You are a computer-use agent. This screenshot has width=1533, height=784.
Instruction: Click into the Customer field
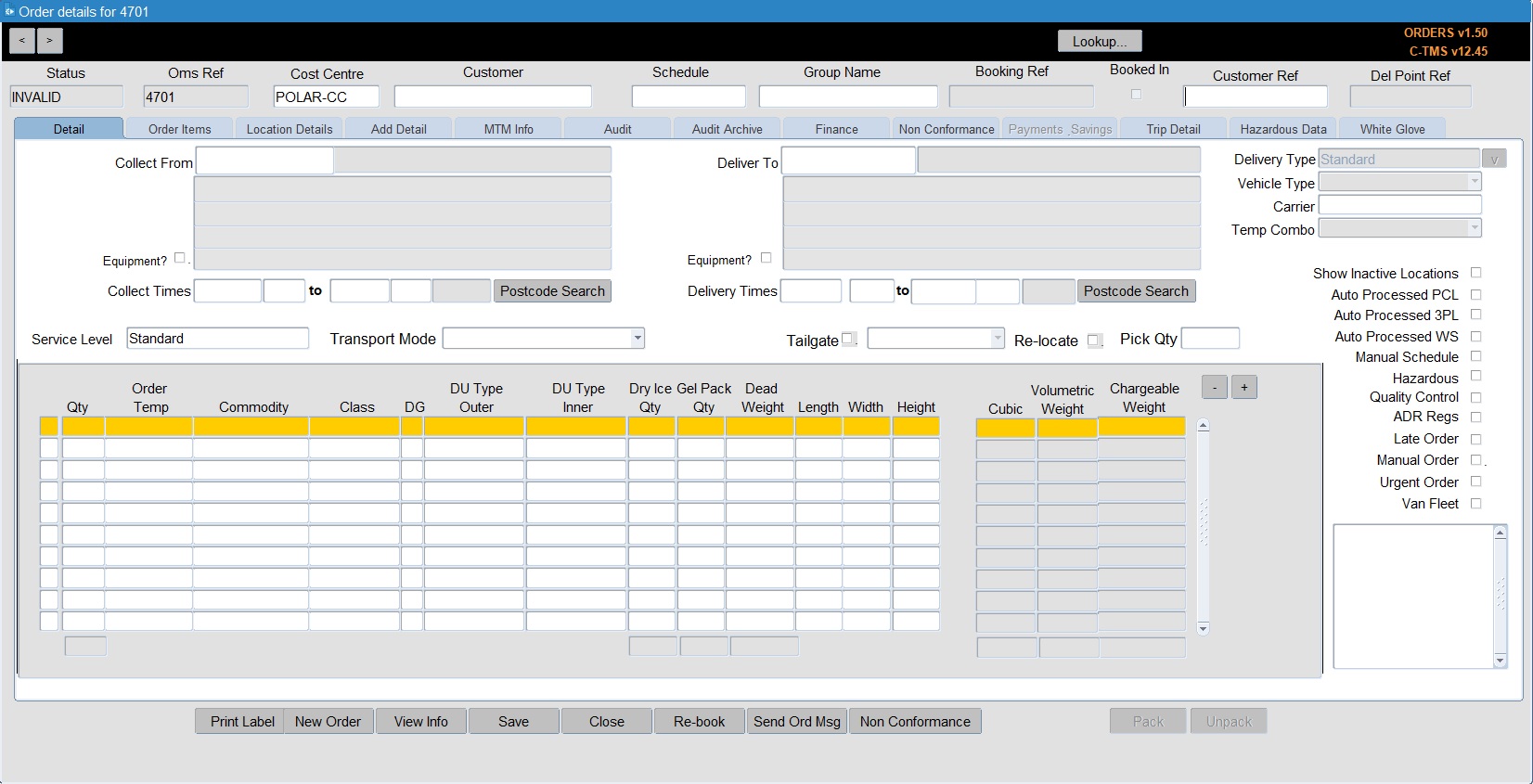point(493,96)
